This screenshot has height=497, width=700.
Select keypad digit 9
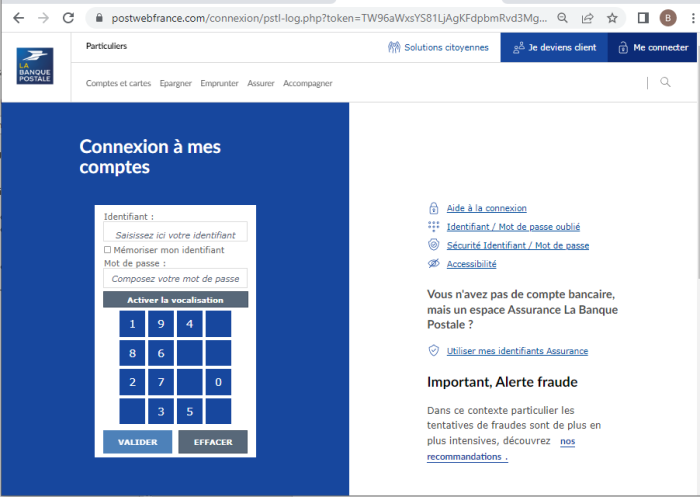tap(161, 324)
